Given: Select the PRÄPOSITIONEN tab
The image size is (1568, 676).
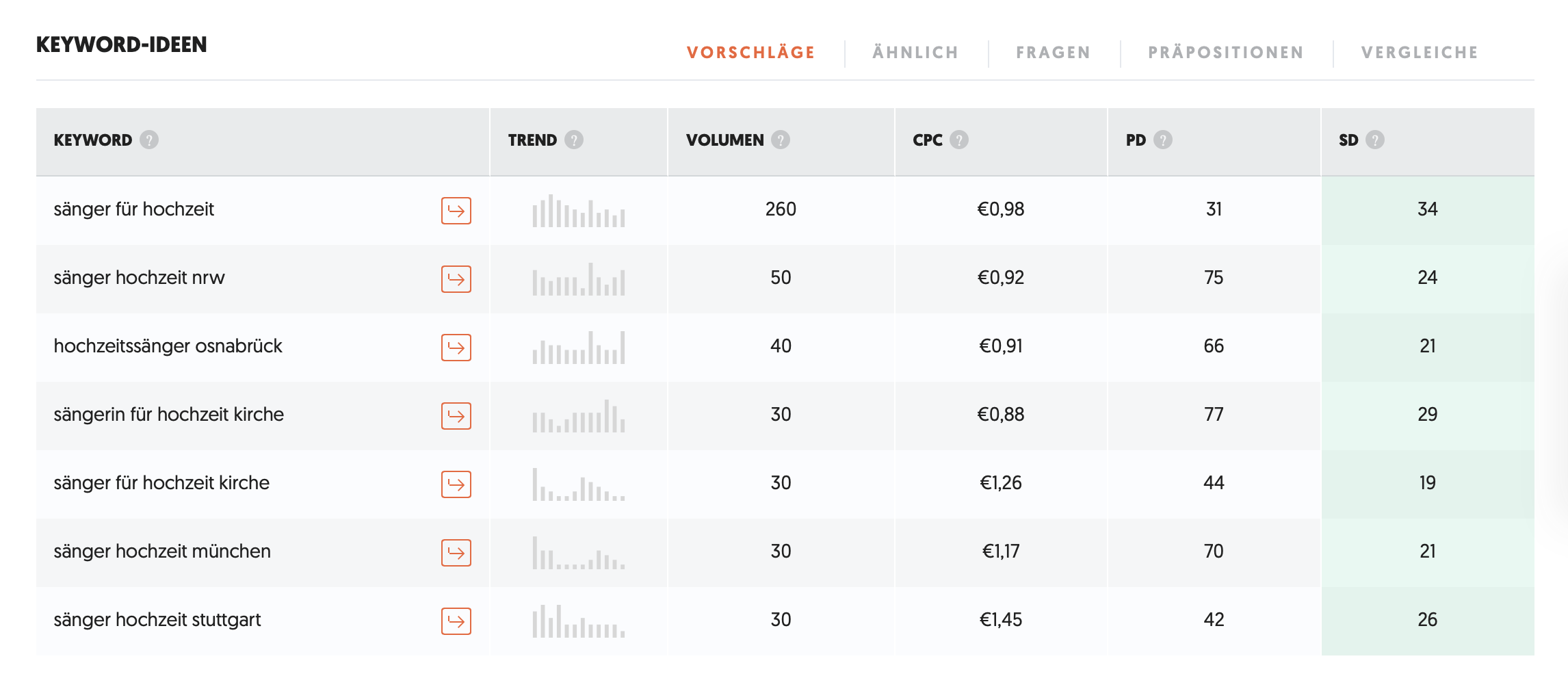Looking at the screenshot, I should (1226, 53).
